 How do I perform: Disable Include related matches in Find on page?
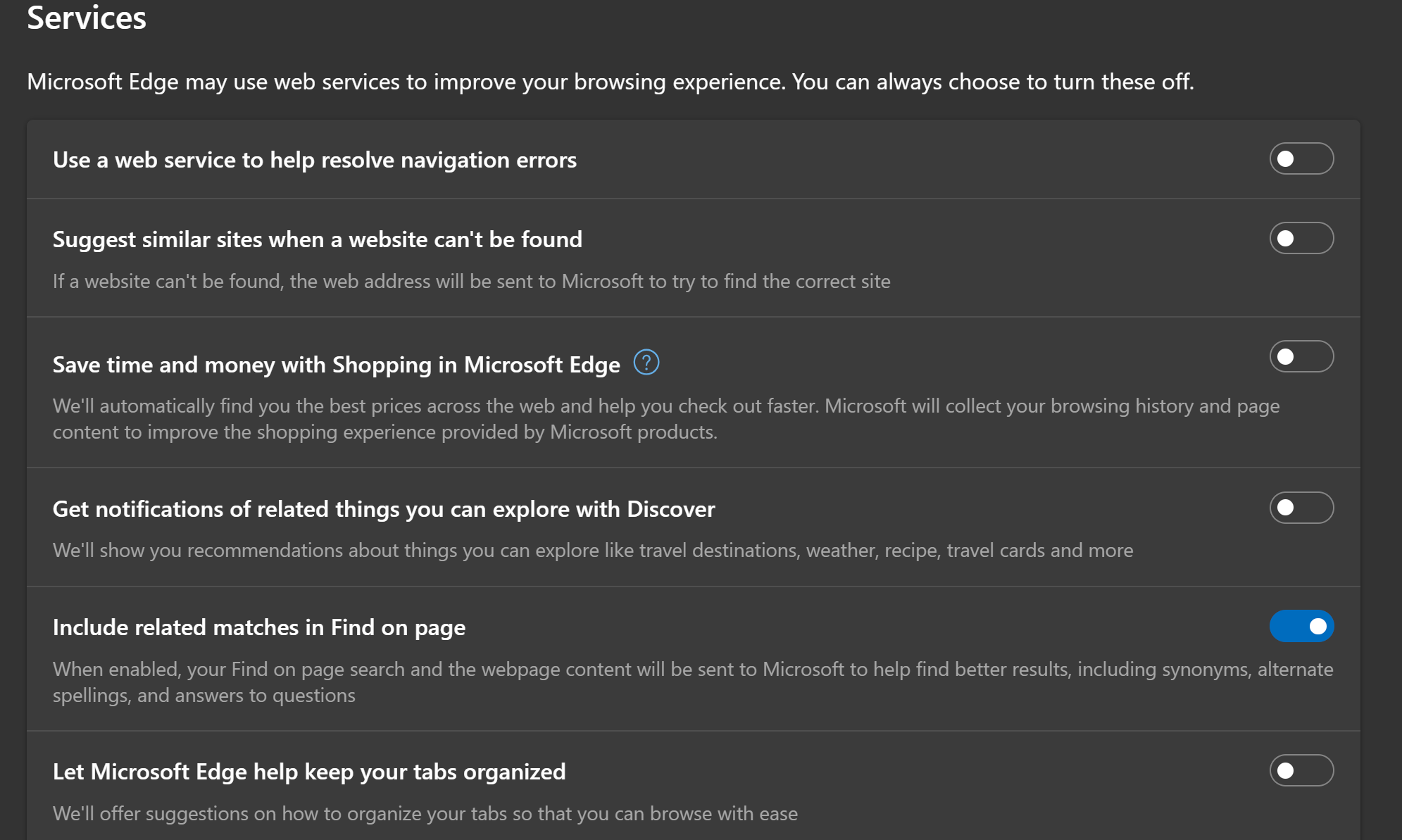[x=1301, y=627]
